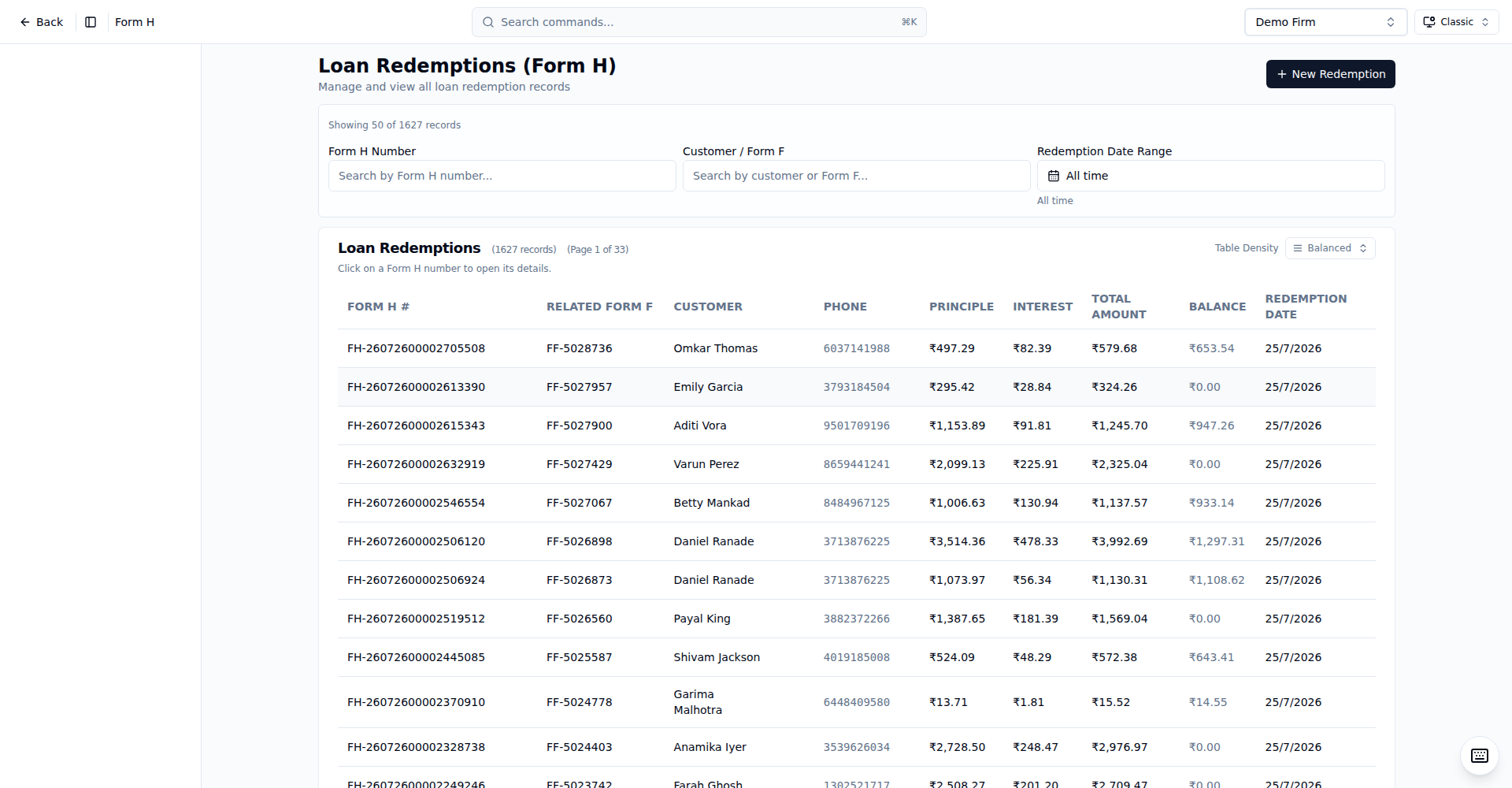This screenshot has height=788, width=1512.
Task: Click the New Redemption button
Action: (1331, 74)
